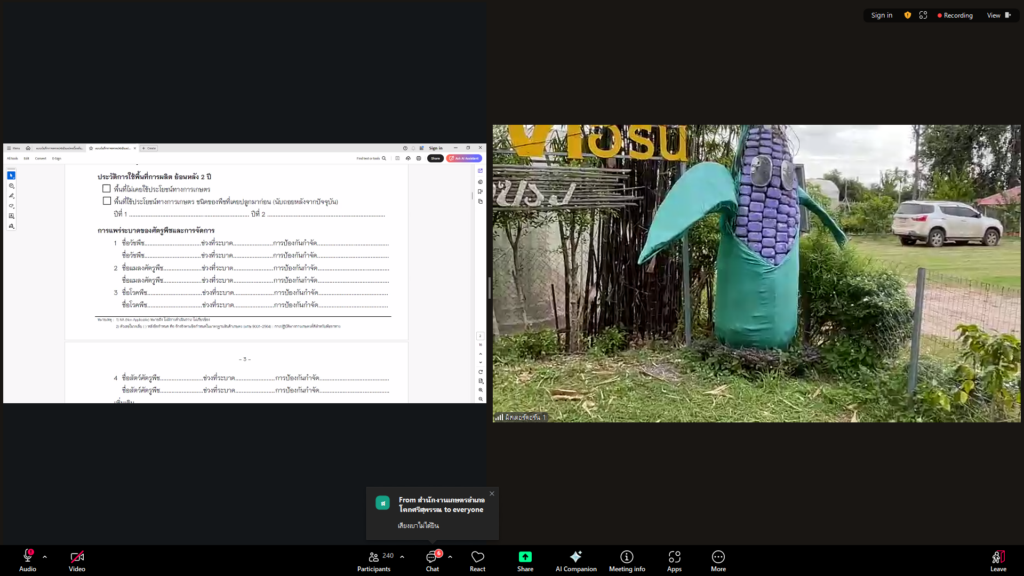Expand audio options arrow next to Audio
Image resolution: width=1024 pixels, height=576 pixels.
click(x=44, y=557)
